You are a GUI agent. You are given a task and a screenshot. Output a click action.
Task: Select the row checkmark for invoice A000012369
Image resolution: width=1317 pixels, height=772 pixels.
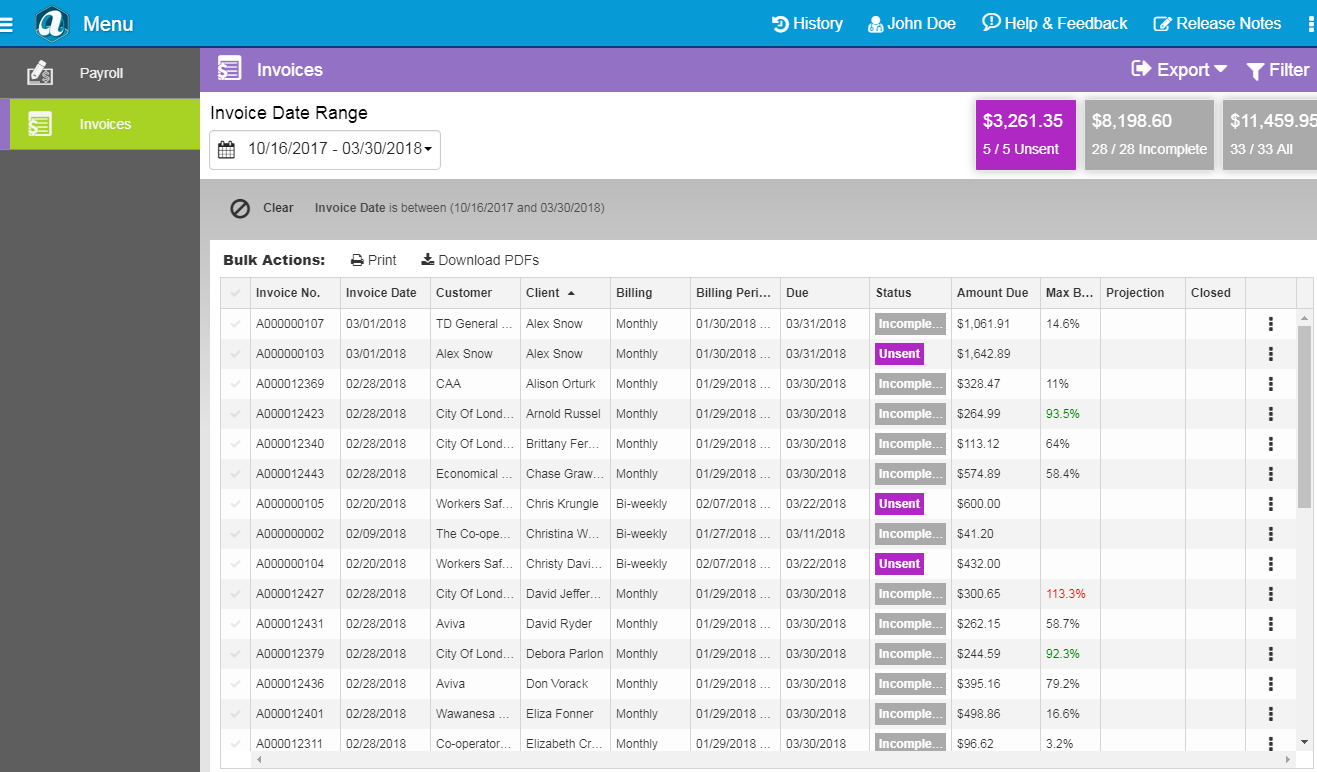coord(236,384)
